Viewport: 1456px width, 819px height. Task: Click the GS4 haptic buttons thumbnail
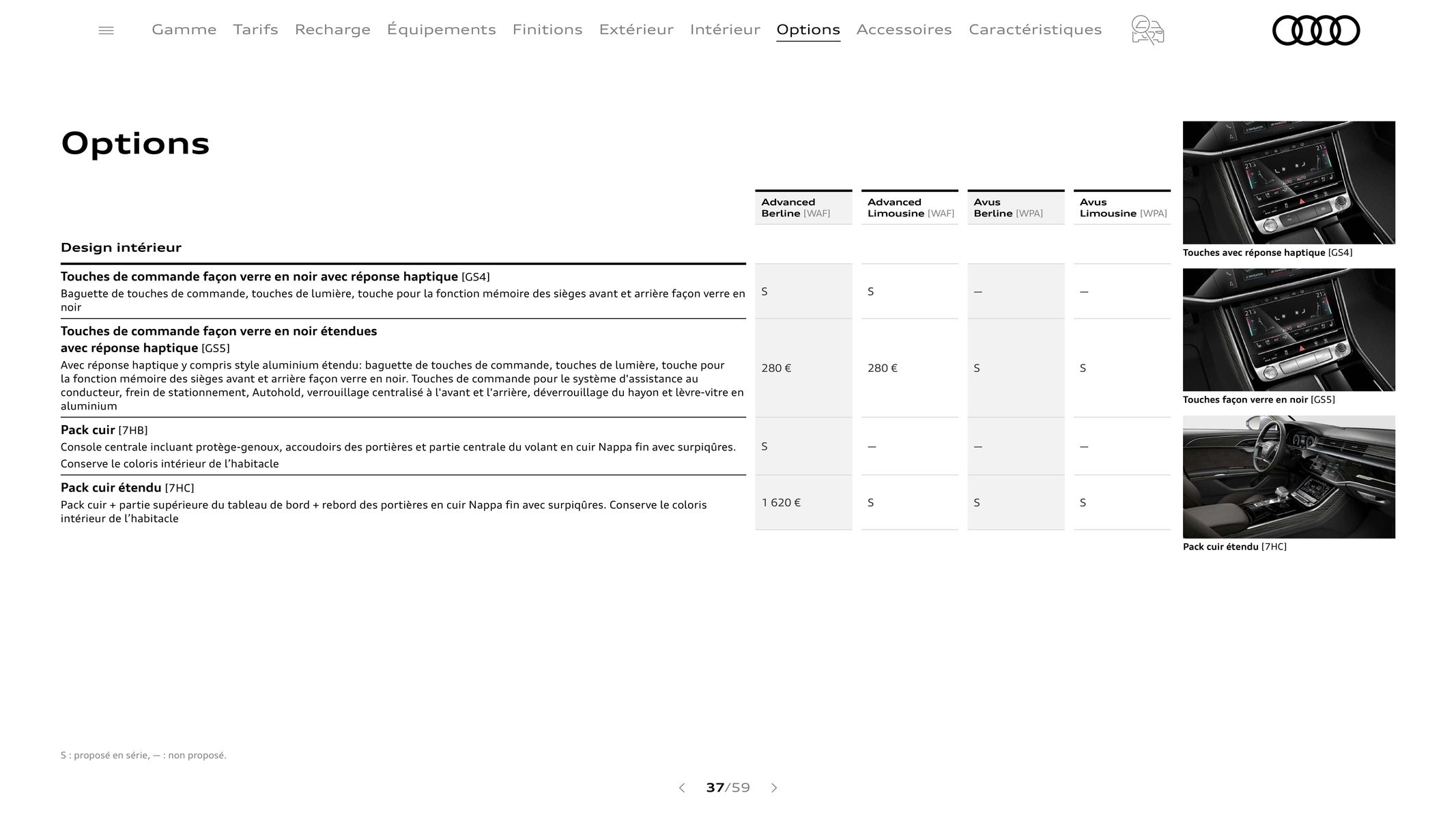pos(1289,182)
